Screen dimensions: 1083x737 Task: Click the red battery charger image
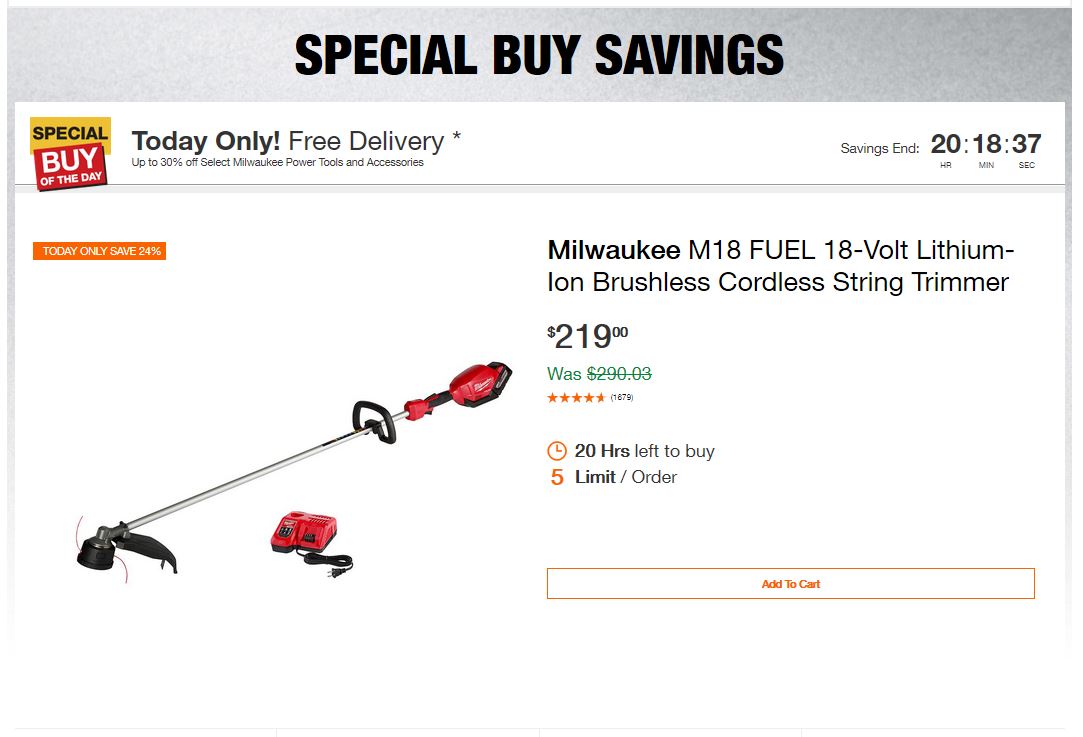coord(303,535)
